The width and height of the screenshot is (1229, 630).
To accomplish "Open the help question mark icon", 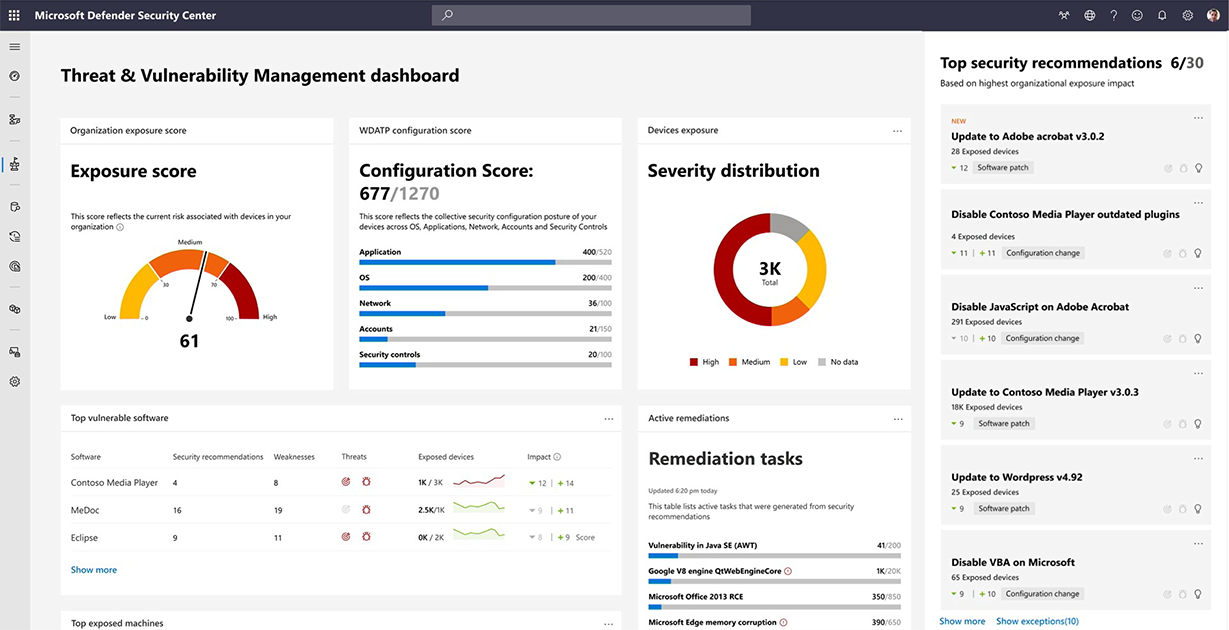I will [x=1113, y=15].
